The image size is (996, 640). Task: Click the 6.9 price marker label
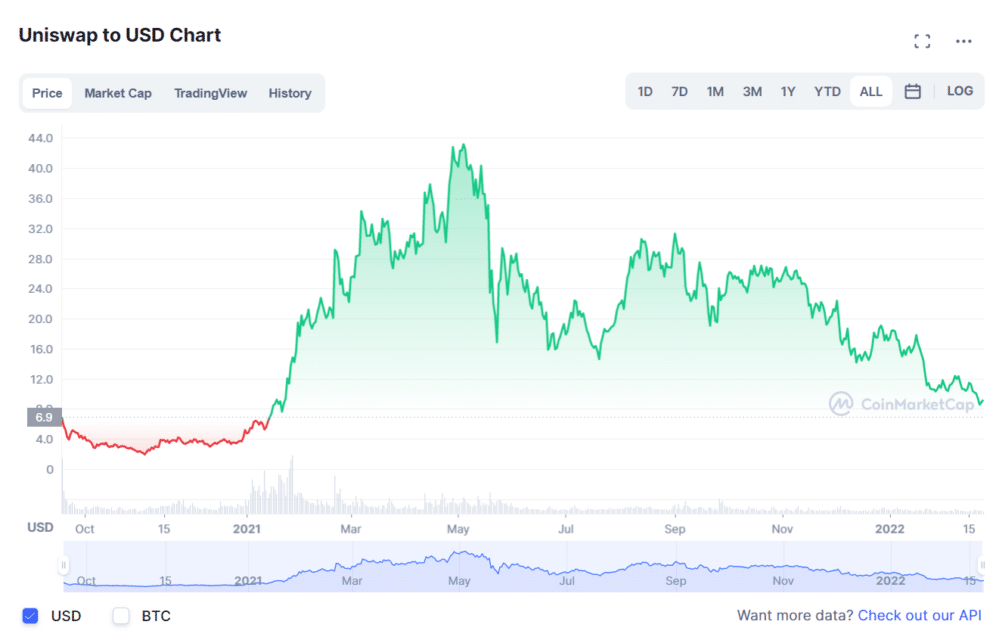point(44,417)
